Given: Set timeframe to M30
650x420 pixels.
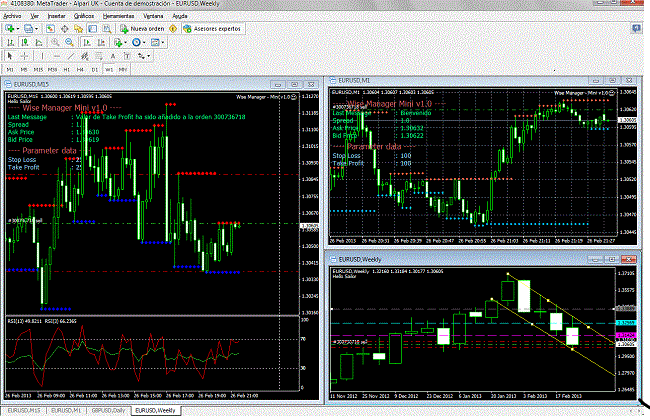Looking at the screenshot, I should (52, 70).
